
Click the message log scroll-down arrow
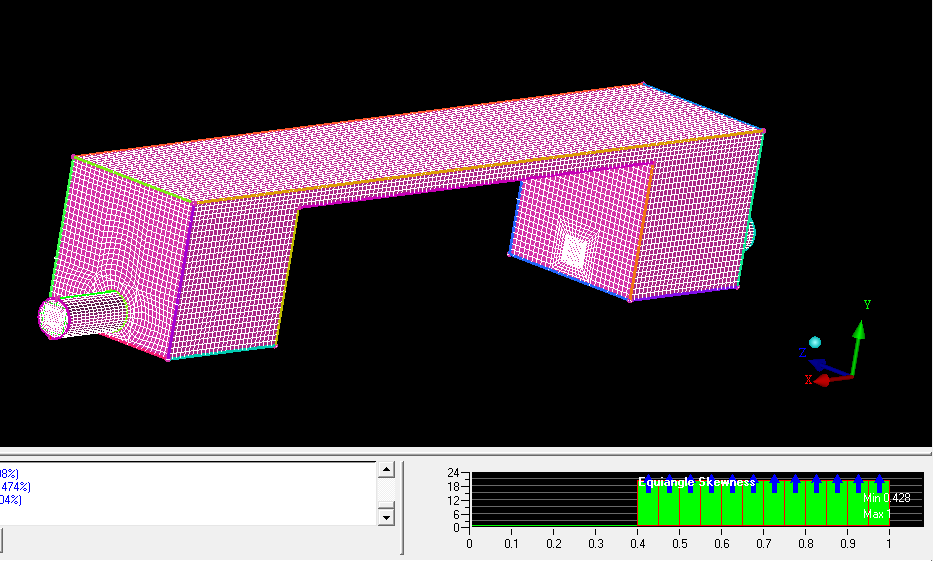point(385,516)
